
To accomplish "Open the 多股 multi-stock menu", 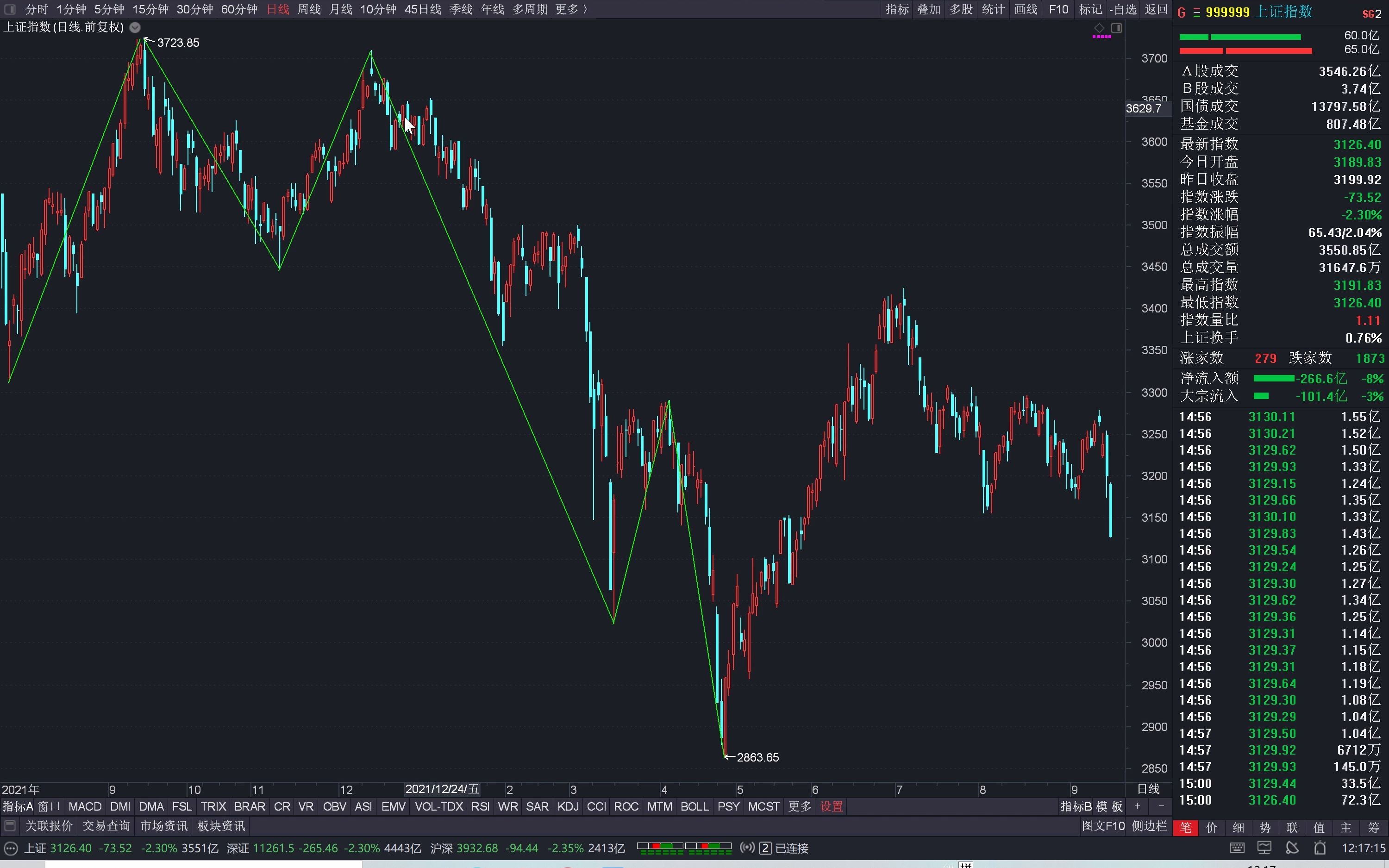I will point(961,9).
